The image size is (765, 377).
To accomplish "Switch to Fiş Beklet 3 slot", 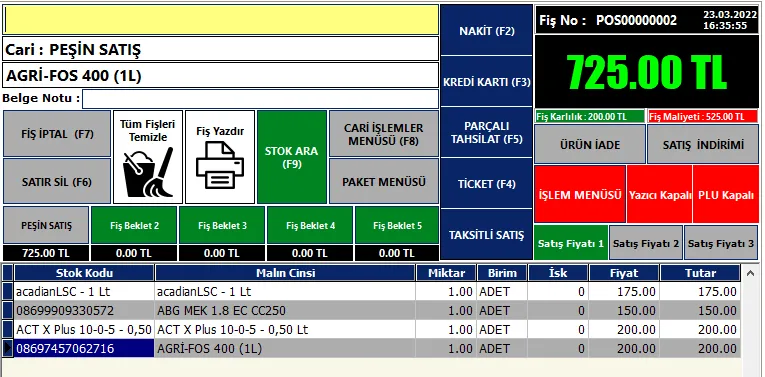I will pos(222,225).
